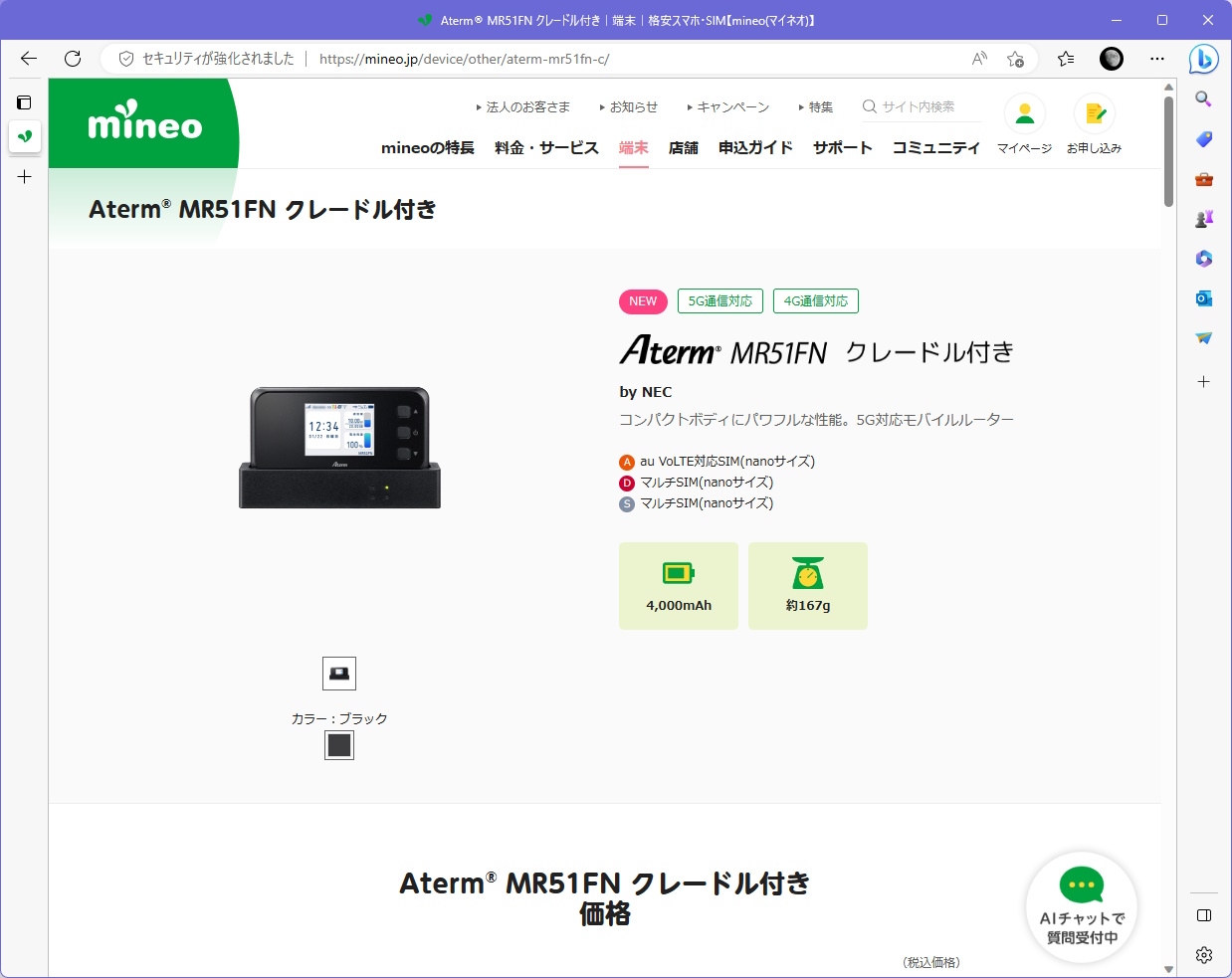Select the router product thumbnail

pyautogui.click(x=339, y=674)
